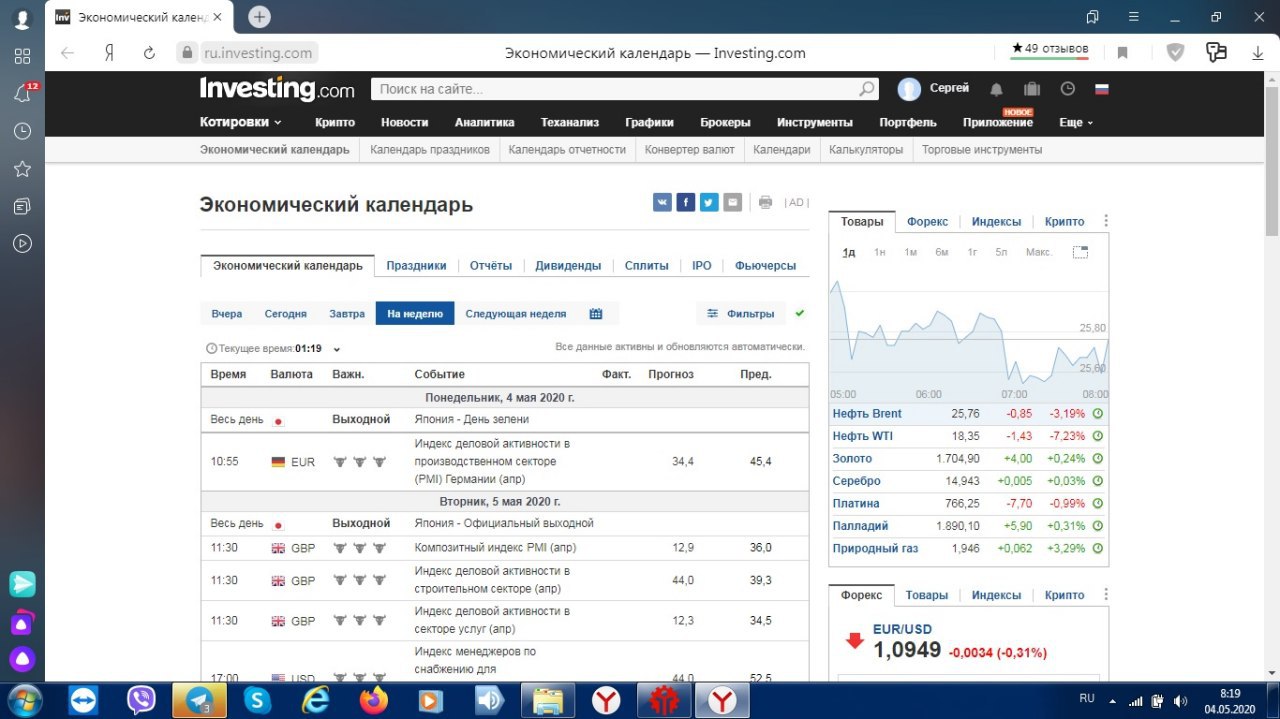The height and width of the screenshot is (719, 1280).
Task: Click the email share icon
Action: (x=733, y=202)
